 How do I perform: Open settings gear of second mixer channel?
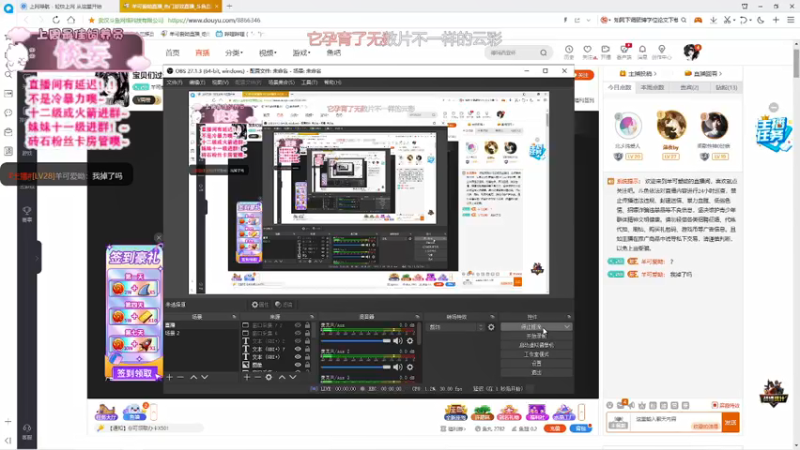click(410, 367)
